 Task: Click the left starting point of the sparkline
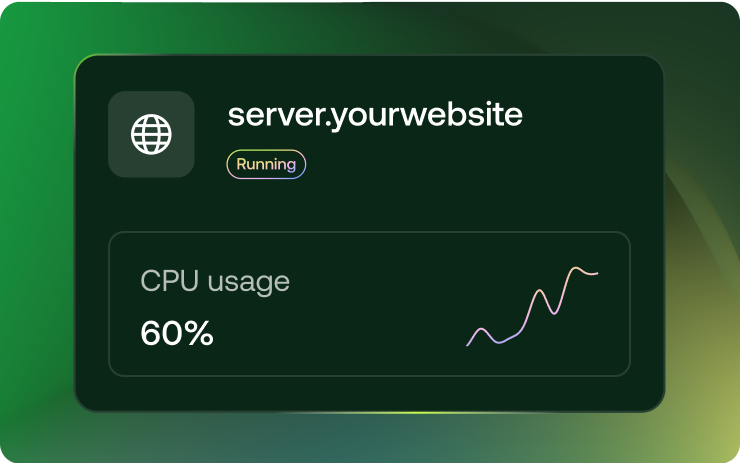[x=468, y=345]
